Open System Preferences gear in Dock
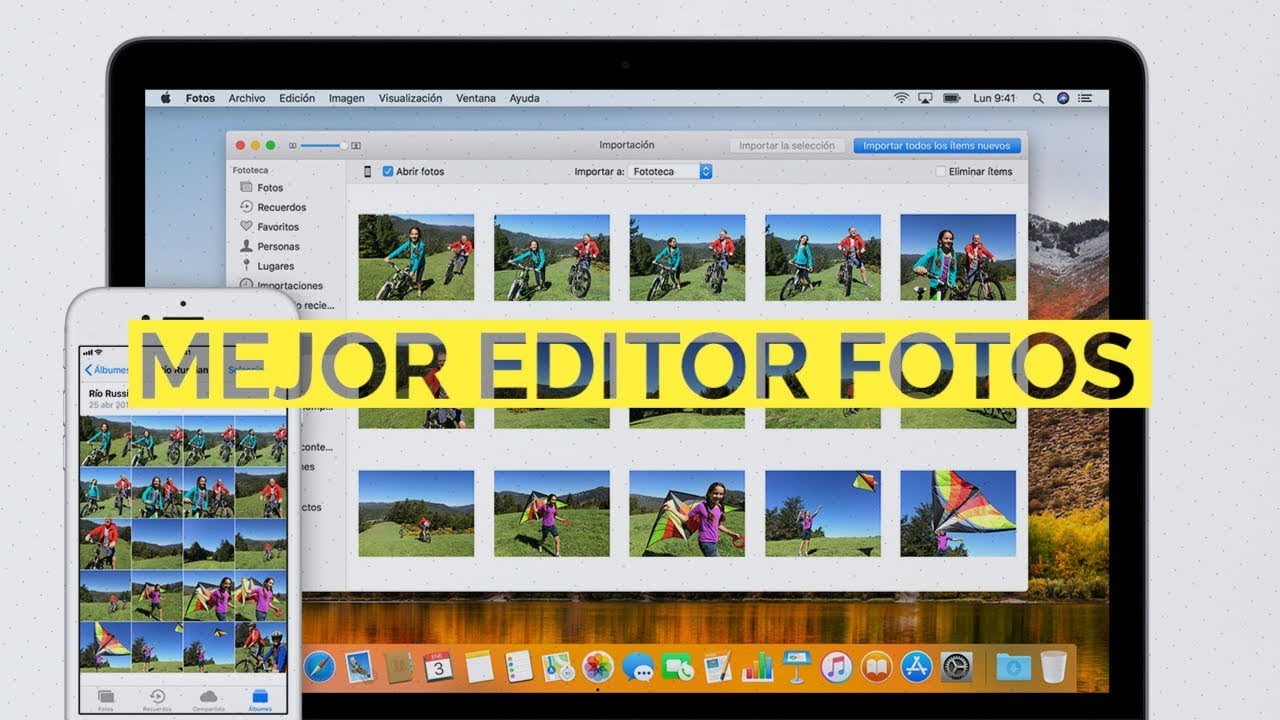Viewport: 1280px width, 720px height. point(956,666)
